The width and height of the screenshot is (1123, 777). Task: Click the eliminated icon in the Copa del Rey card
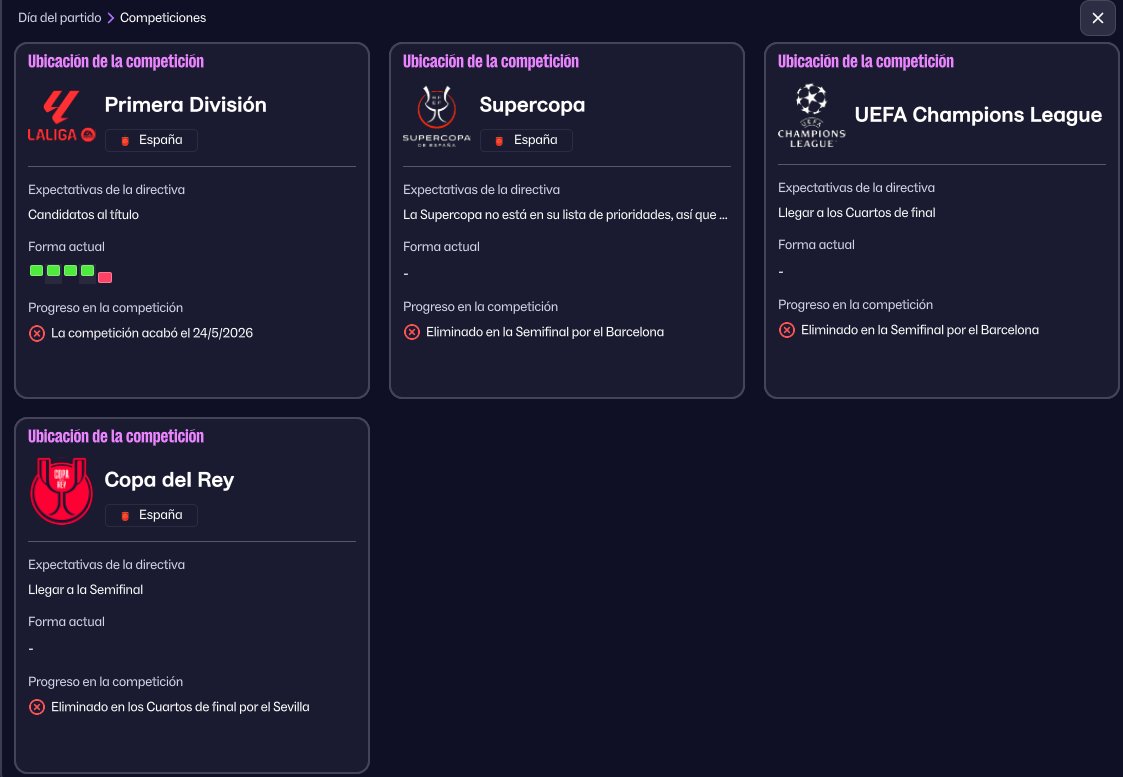click(37, 707)
